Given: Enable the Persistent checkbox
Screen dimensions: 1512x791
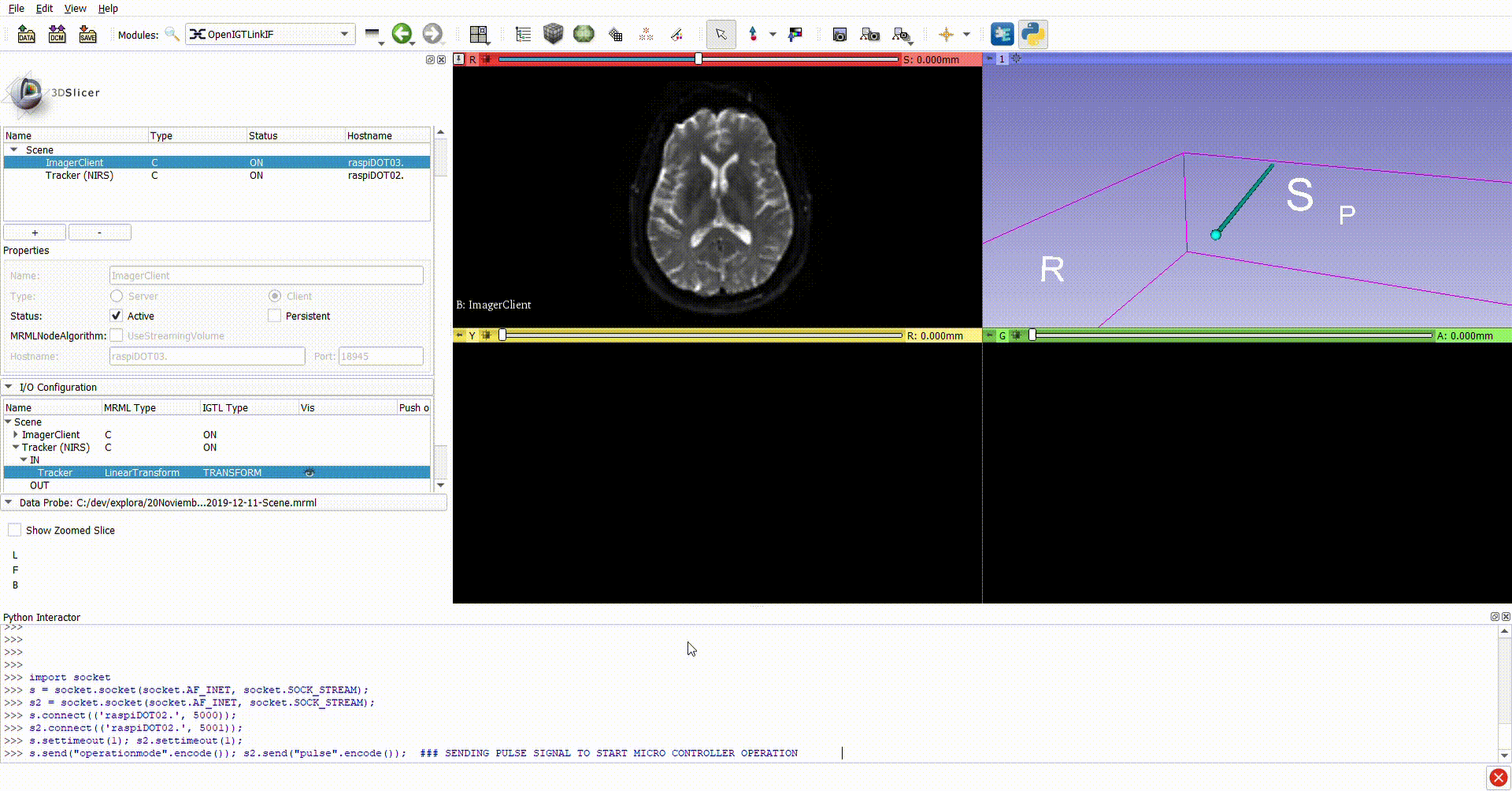Looking at the screenshot, I should (x=274, y=316).
